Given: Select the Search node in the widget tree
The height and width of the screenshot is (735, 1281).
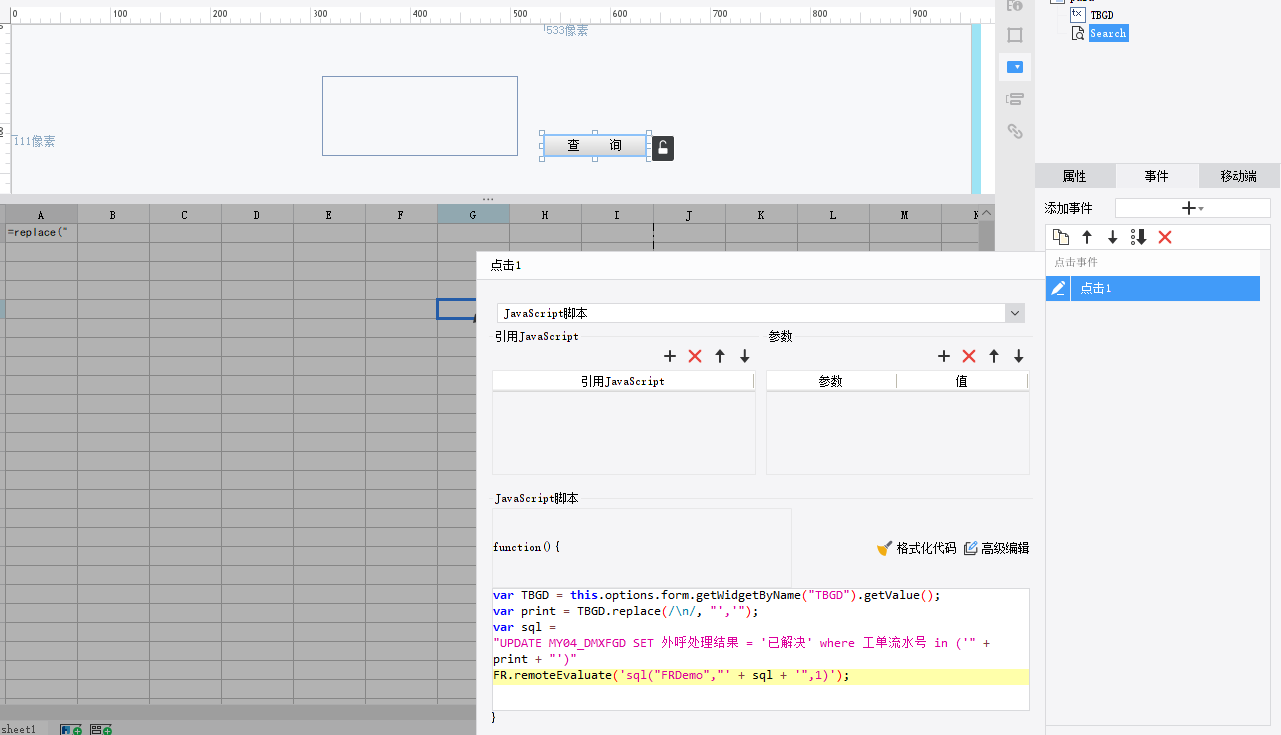Looking at the screenshot, I should tap(1108, 33).
